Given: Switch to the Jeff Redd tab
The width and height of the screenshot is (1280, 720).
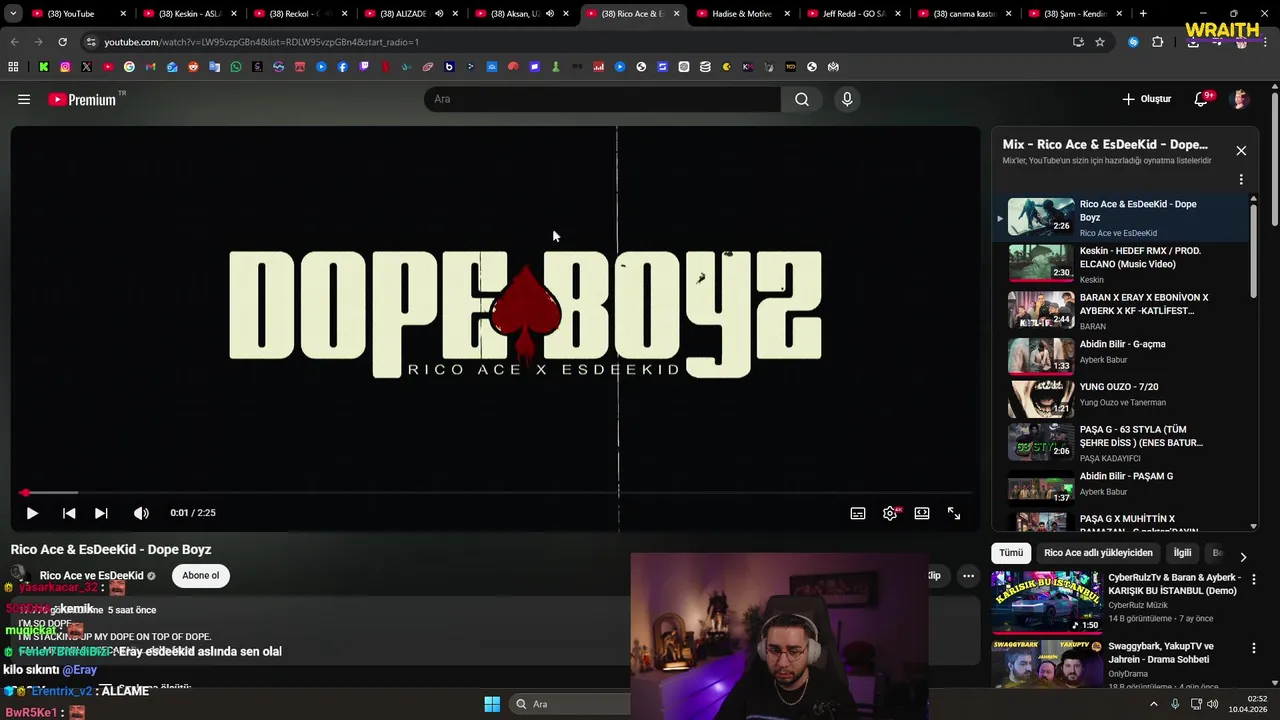Looking at the screenshot, I should click(x=853, y=14).
